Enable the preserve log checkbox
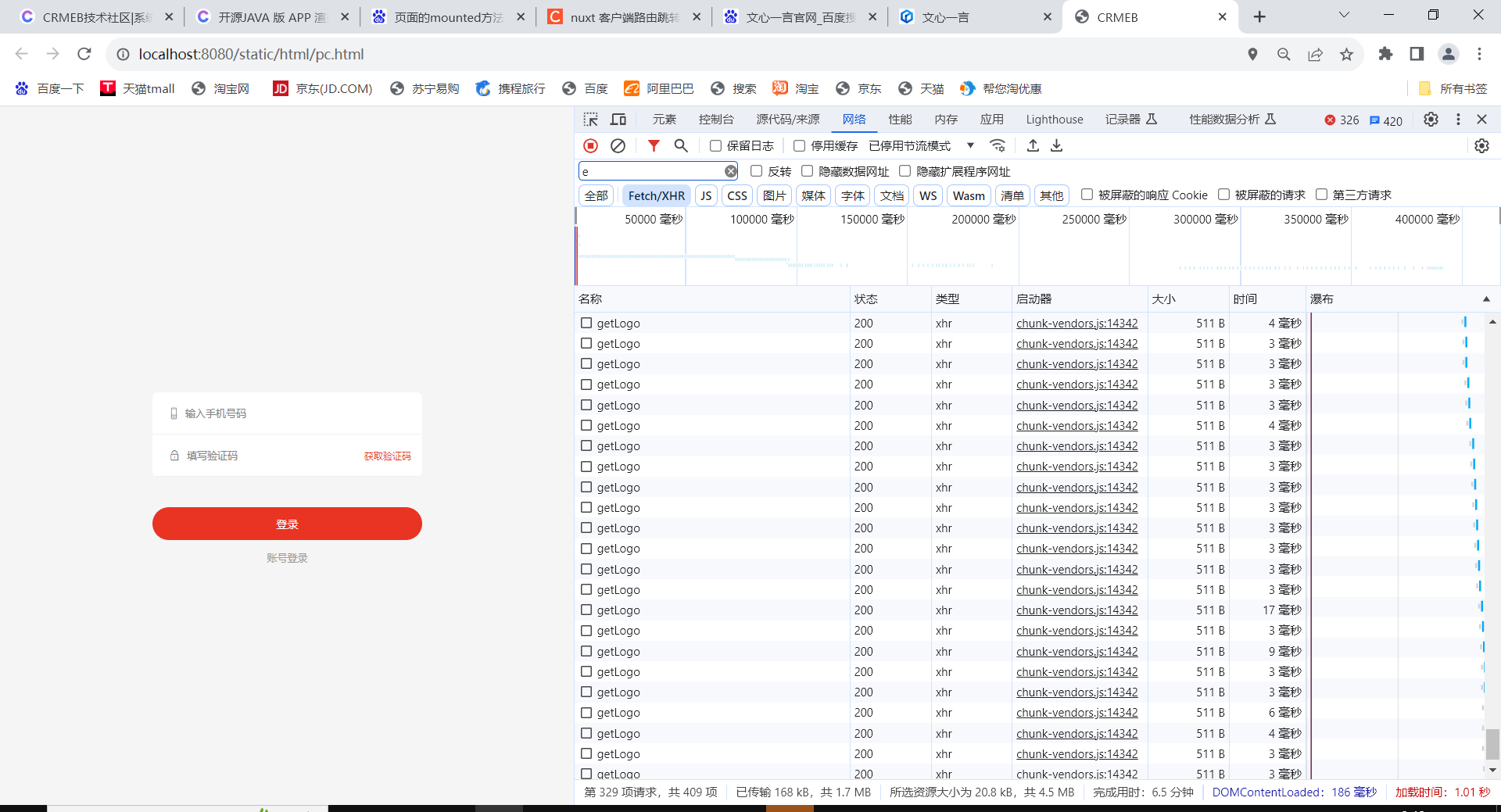Image resolution: width=1501 pixels, height=812 pixels. [715, 146]
